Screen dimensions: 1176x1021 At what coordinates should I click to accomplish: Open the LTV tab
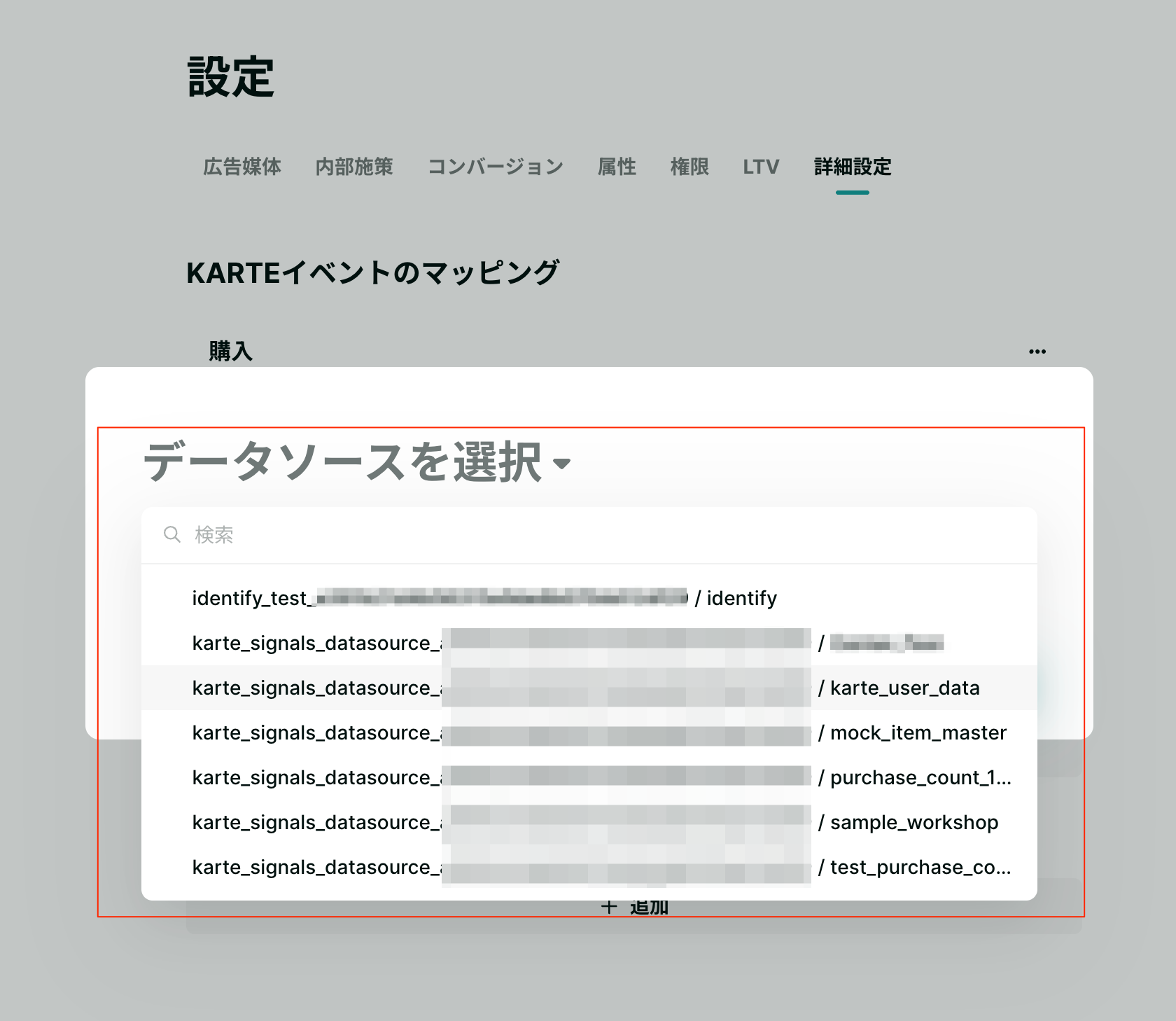coord(761,167)
